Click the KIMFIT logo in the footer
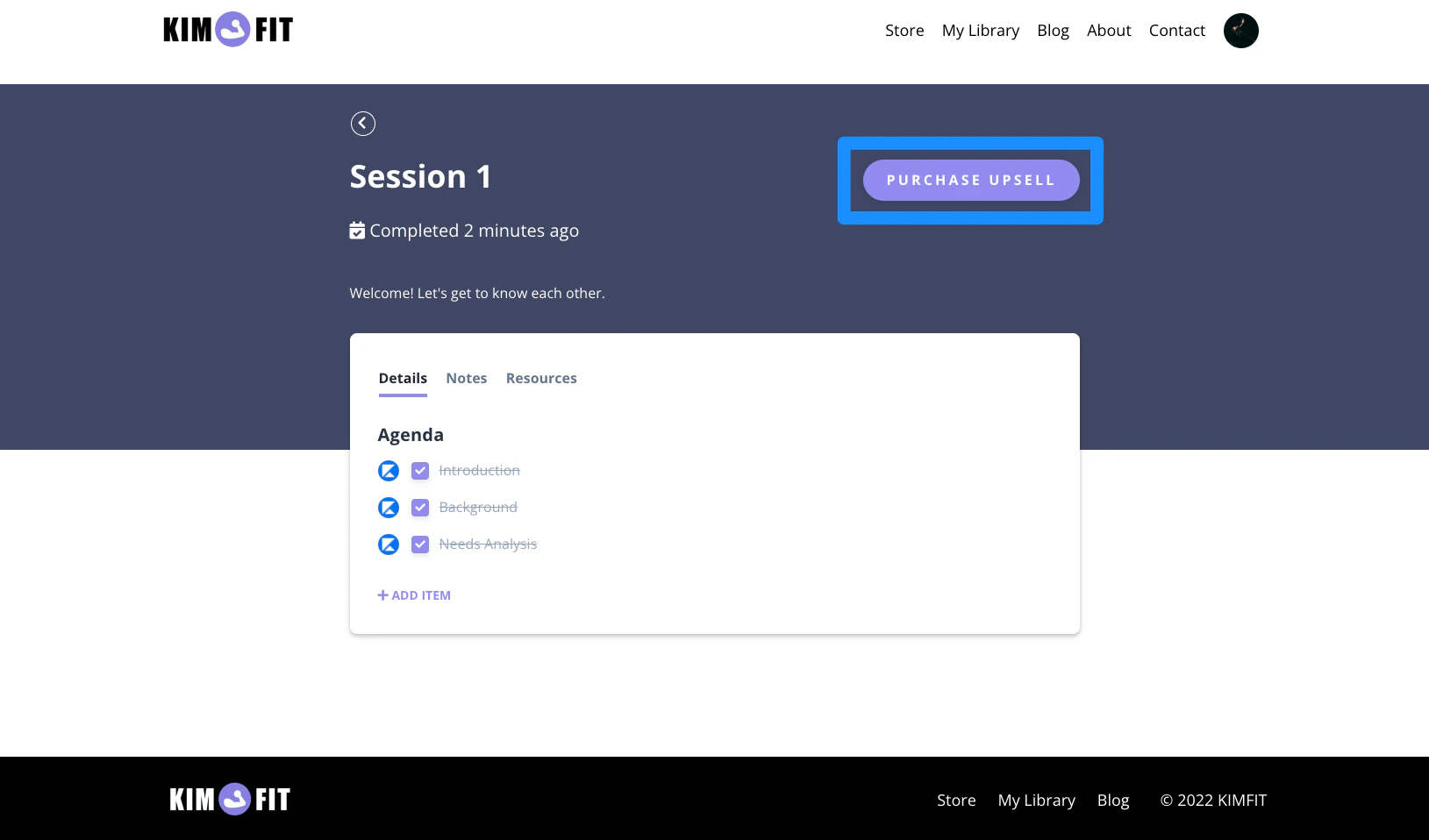 (x=229, y=799)
